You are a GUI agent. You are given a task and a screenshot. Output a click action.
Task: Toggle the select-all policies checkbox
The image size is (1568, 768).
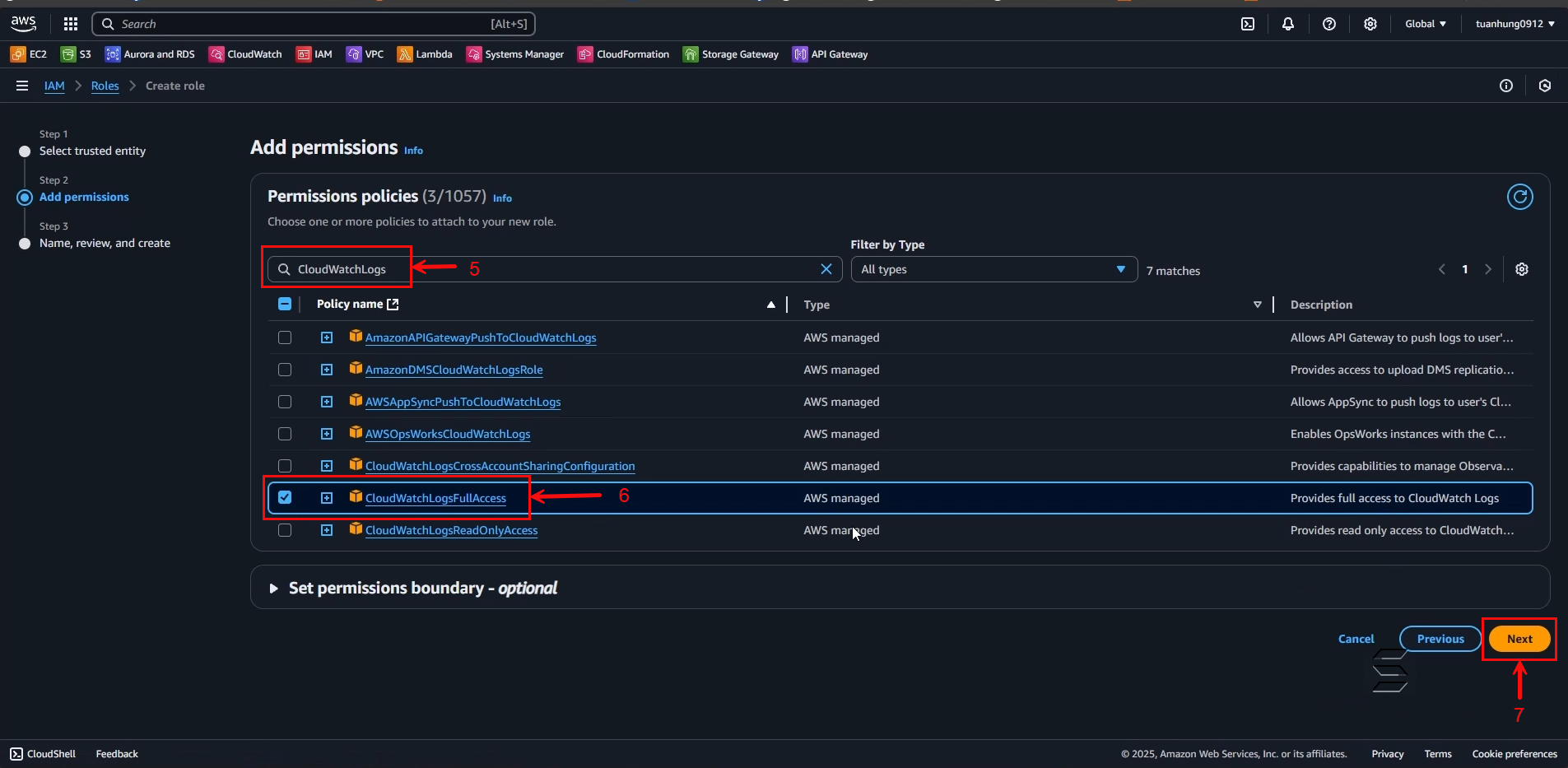[x=285, y=304]
